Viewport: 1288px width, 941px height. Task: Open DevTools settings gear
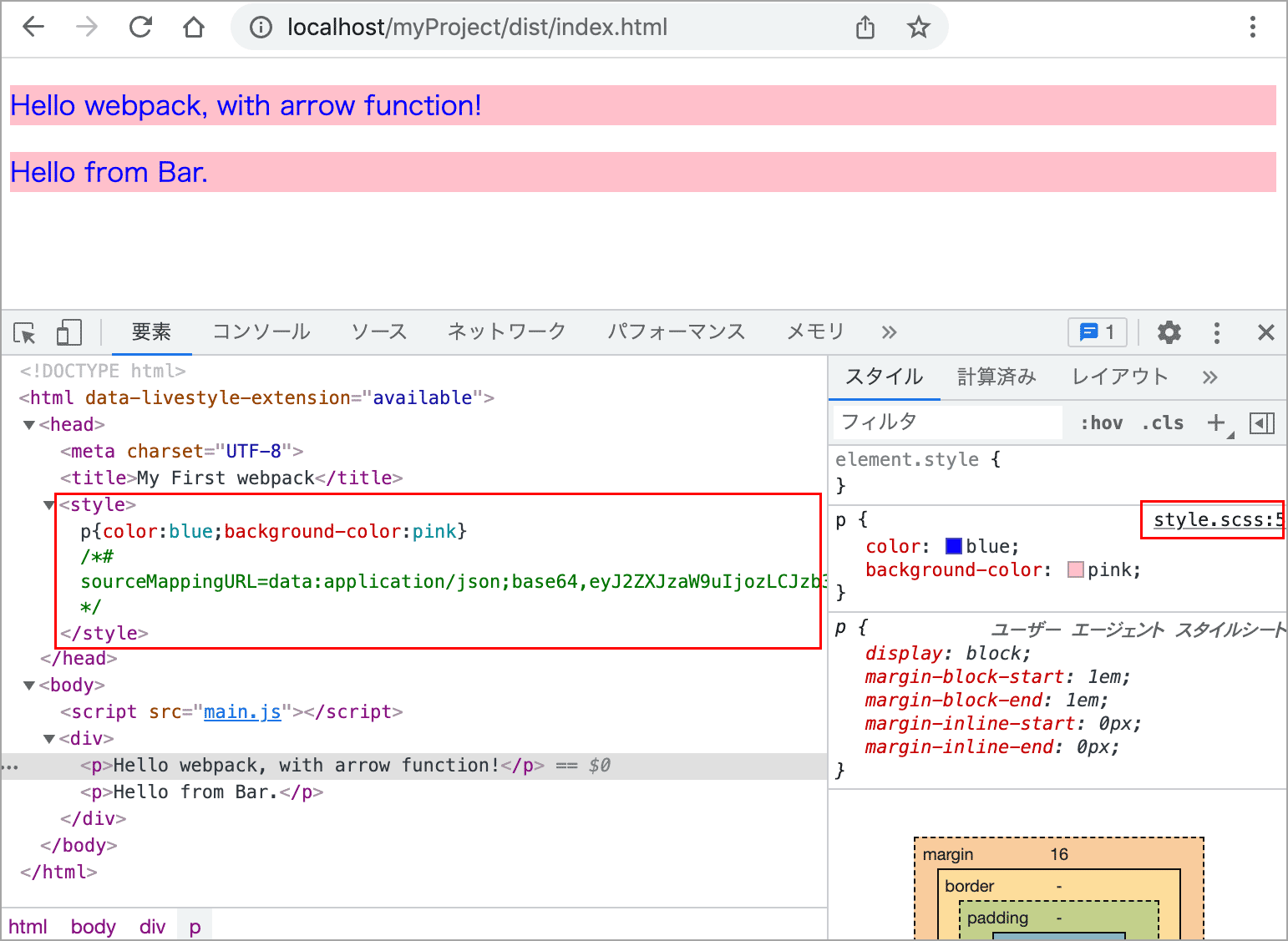click(x=1169, y=332)
